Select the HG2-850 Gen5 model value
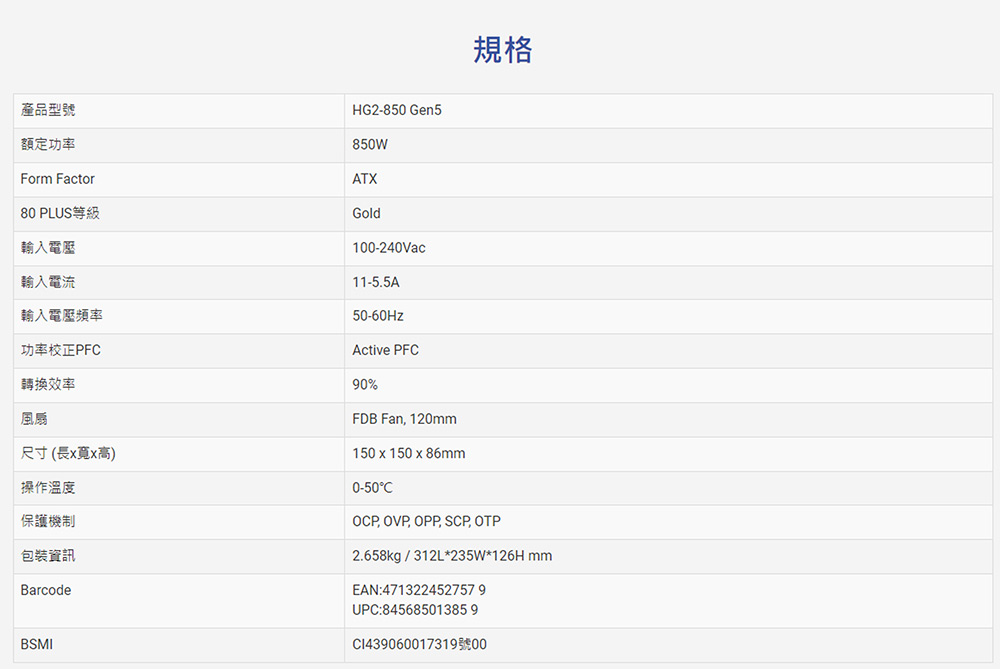Viewport: 1000px width, 669px height. [x=397, y=110]
